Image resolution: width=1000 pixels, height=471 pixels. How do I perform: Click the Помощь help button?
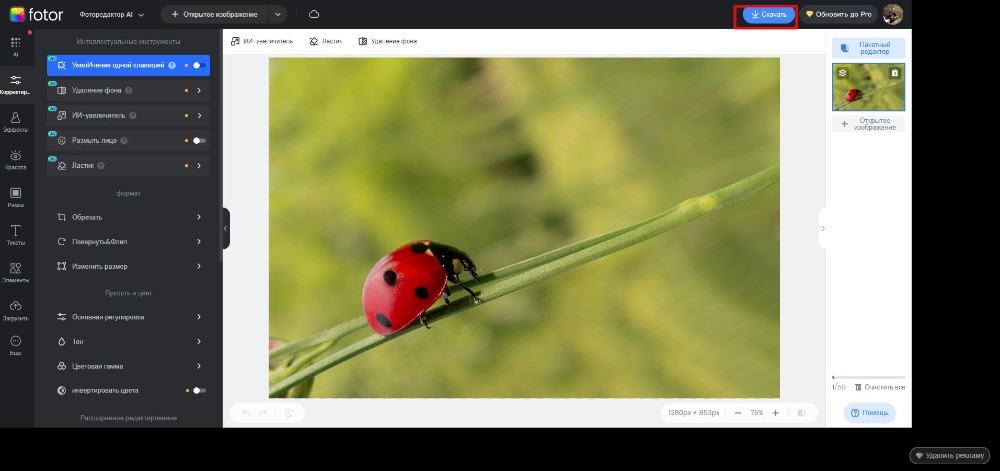coord(869,412)
